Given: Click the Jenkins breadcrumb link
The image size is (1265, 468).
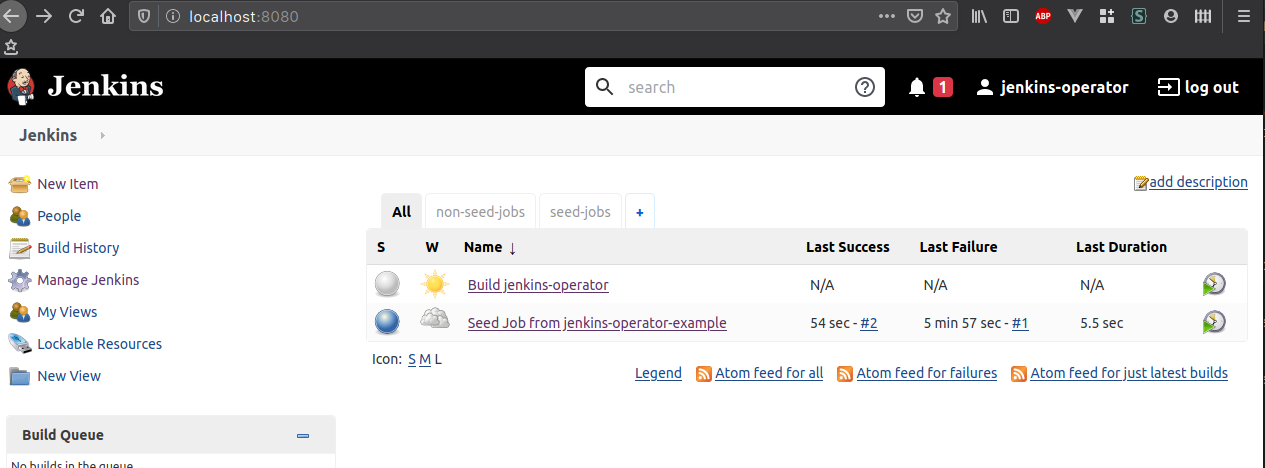Looking at the screenshot, I should [48, 135].
